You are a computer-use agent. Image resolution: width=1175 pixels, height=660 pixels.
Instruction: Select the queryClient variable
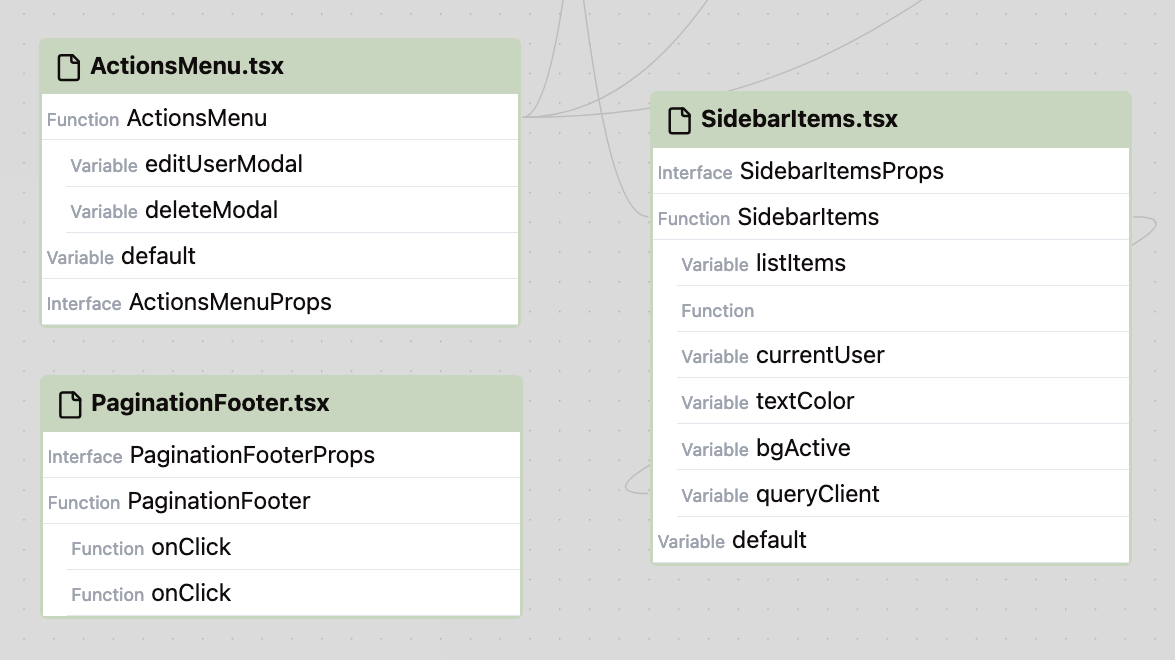point(817,494)
